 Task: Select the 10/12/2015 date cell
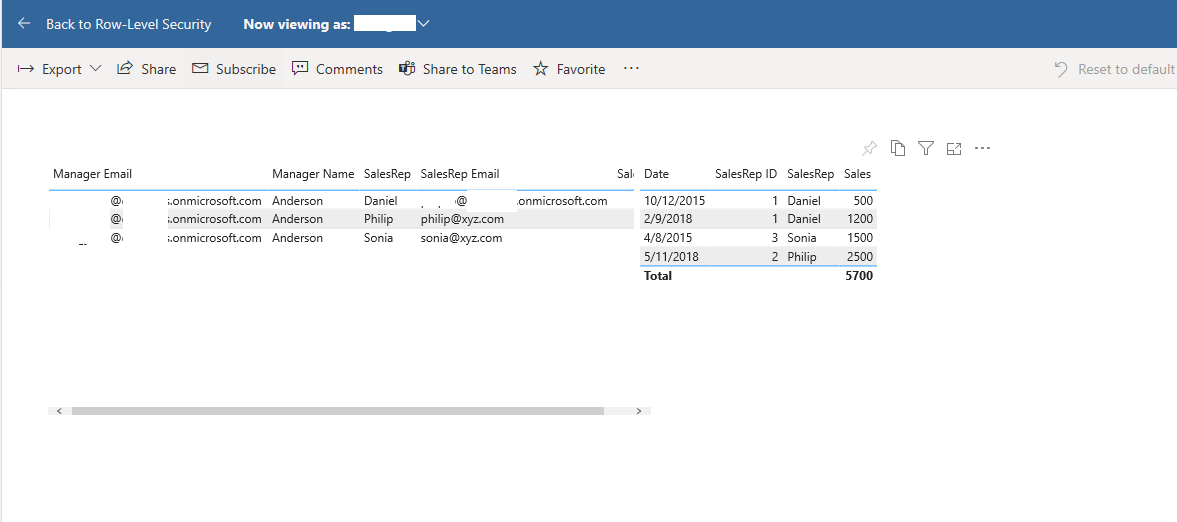click(674, 201)
